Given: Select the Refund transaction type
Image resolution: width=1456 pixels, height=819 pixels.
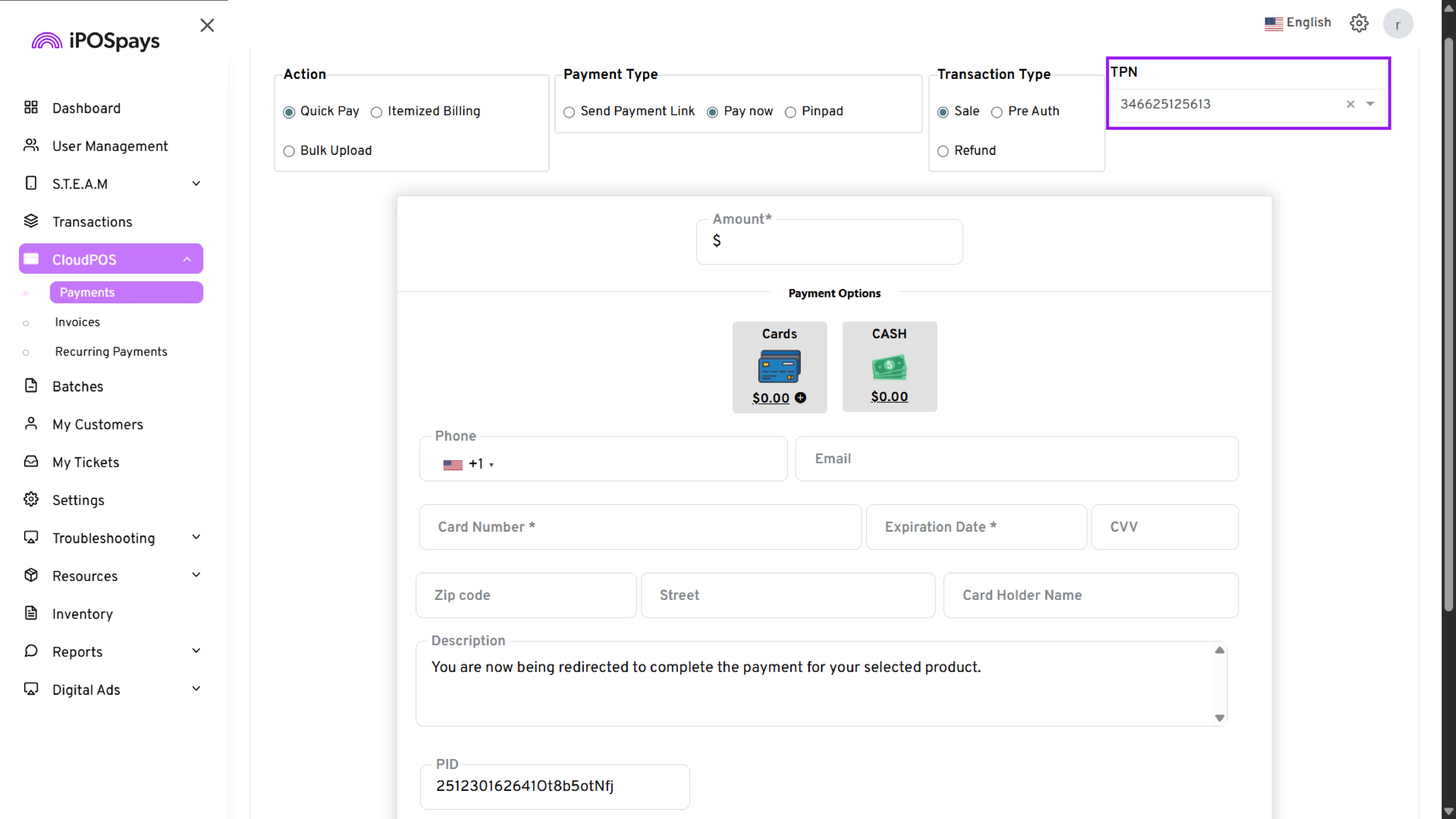Looking at the screenshot, I should [943, 151].
